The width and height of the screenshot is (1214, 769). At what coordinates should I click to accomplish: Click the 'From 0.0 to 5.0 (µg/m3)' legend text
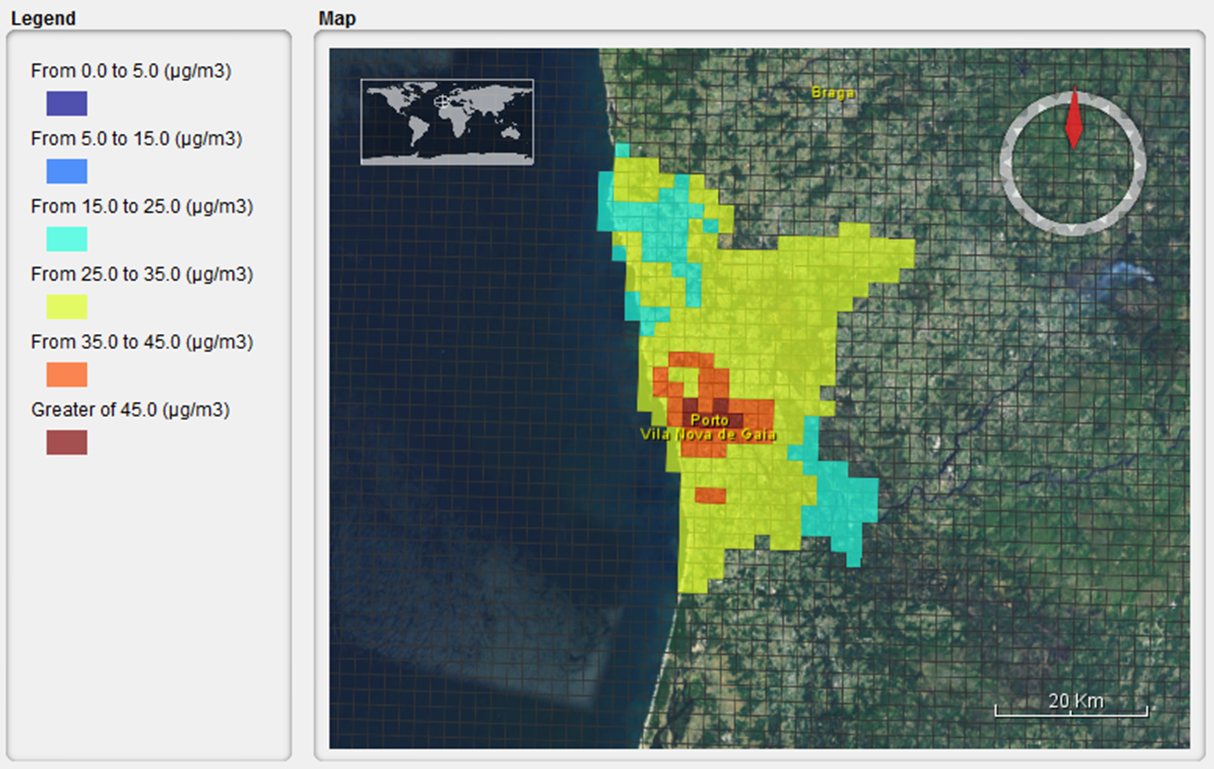tap(132, 71)
